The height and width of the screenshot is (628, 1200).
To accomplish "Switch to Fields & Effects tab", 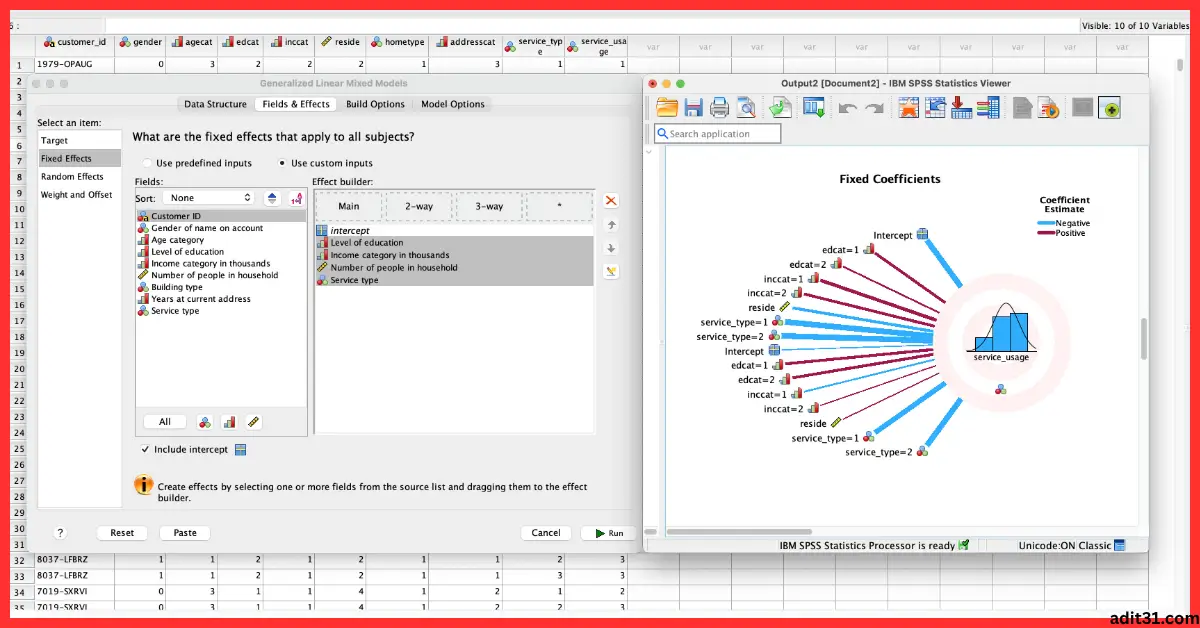I will tap(296, 104).
